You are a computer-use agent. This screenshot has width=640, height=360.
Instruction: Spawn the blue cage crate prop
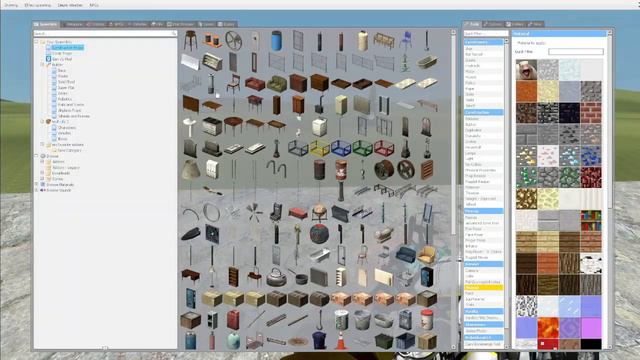(341, 148)
